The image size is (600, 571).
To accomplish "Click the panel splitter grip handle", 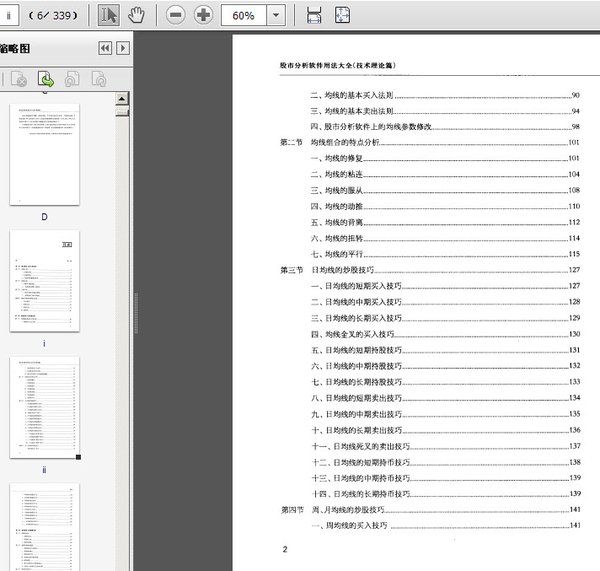I will [136, 313].
